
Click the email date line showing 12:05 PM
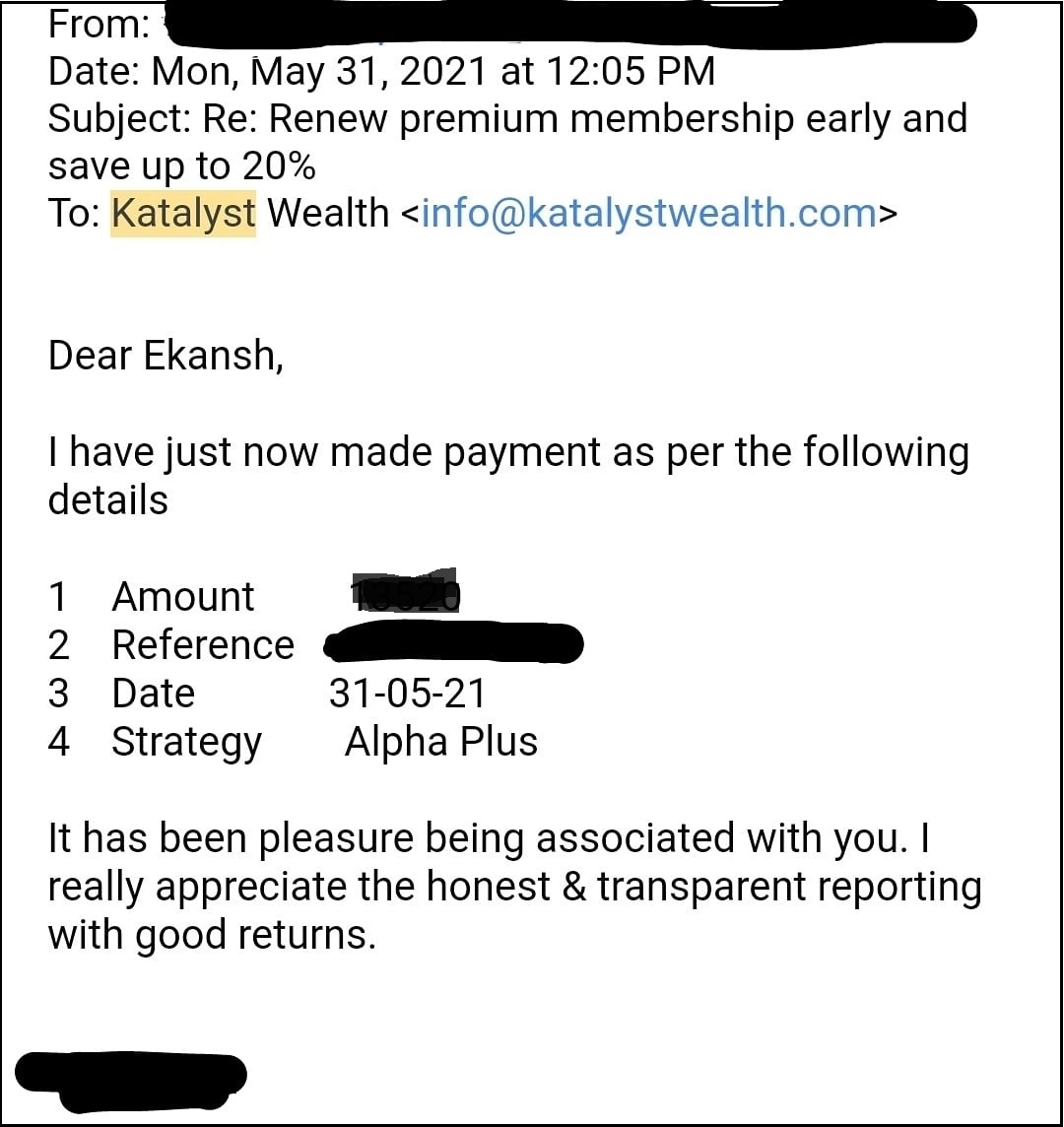click(381, 71)
